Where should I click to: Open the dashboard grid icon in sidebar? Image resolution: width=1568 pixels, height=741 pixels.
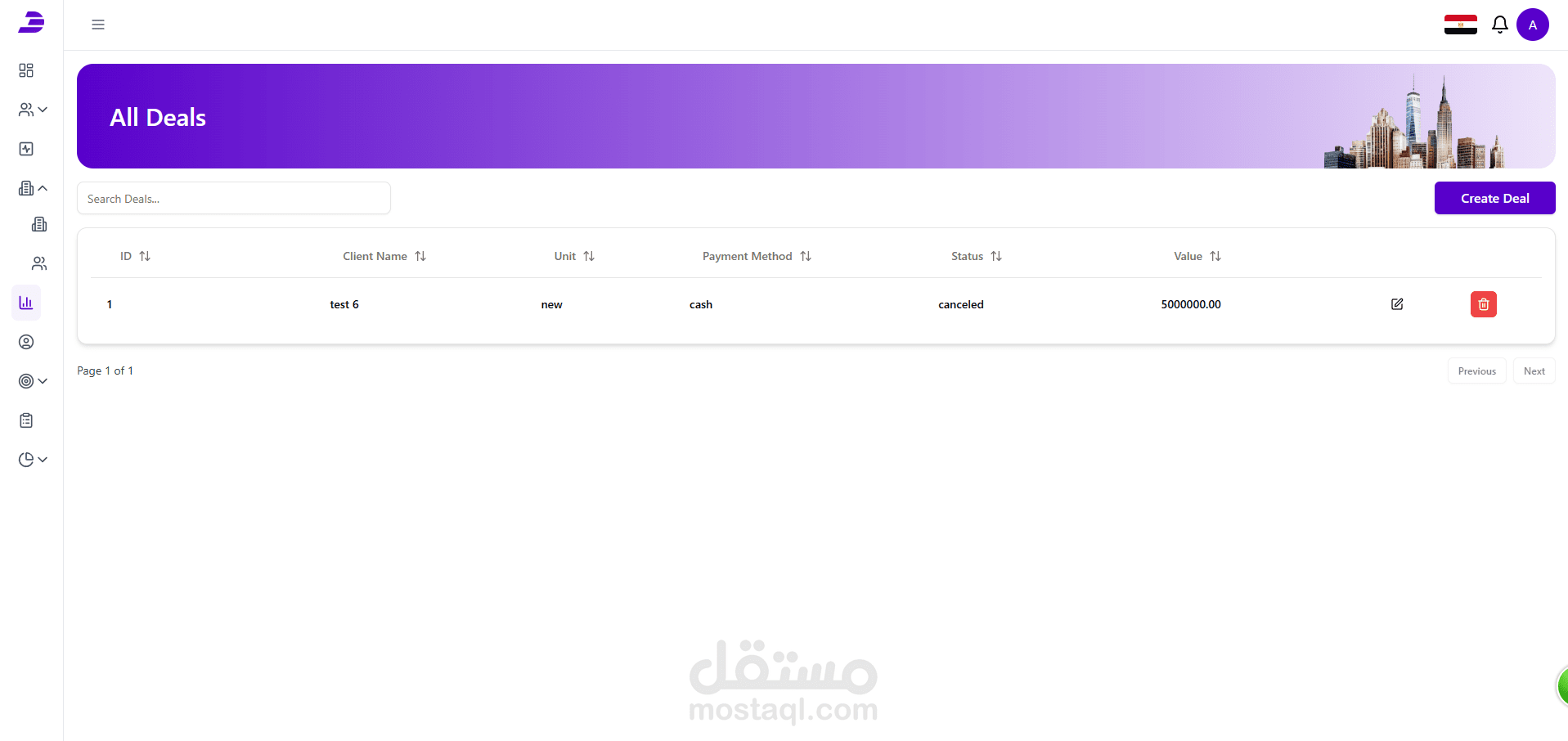(26, 70)
